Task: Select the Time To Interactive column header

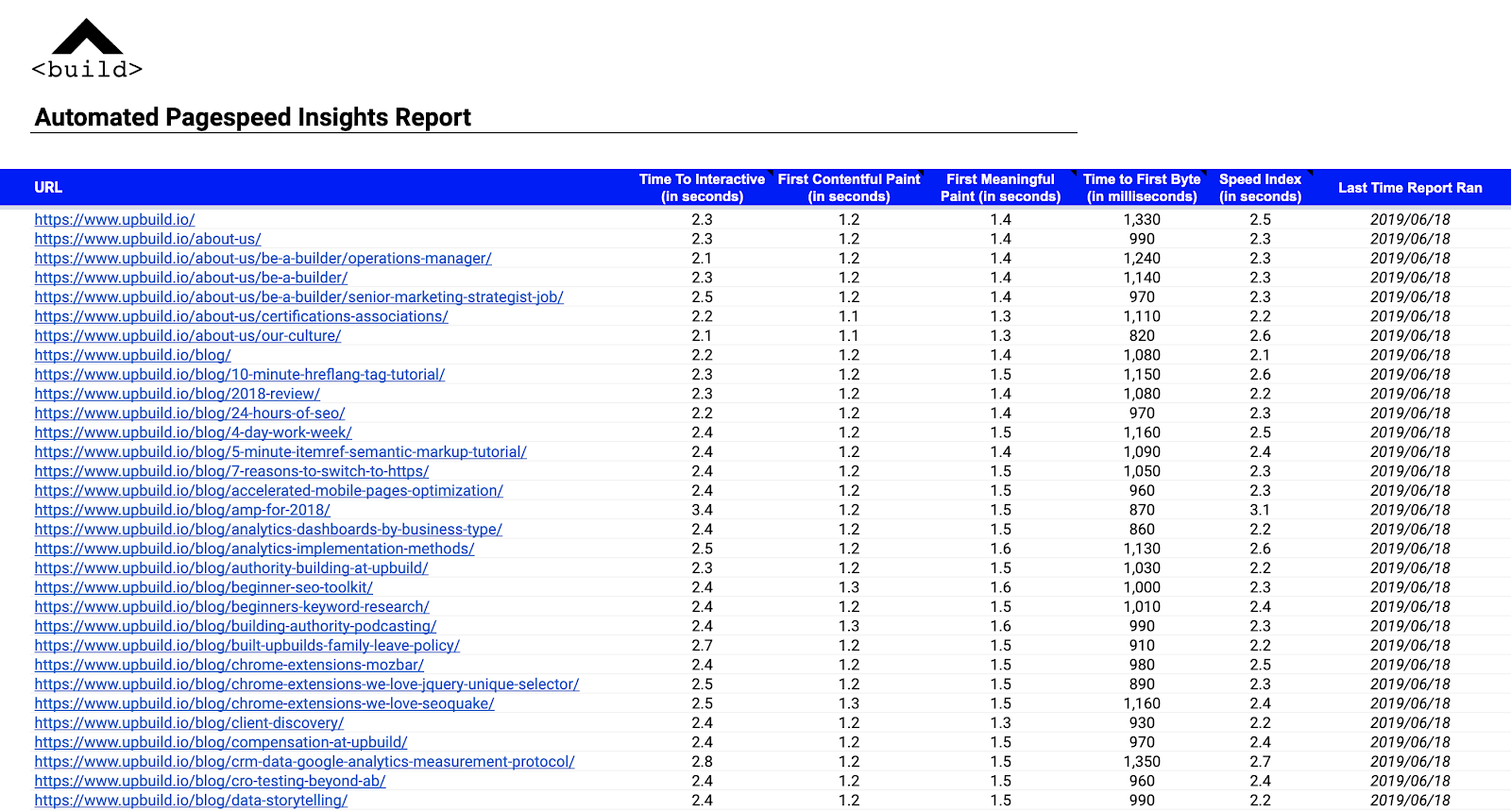Action: coord(702,187)
